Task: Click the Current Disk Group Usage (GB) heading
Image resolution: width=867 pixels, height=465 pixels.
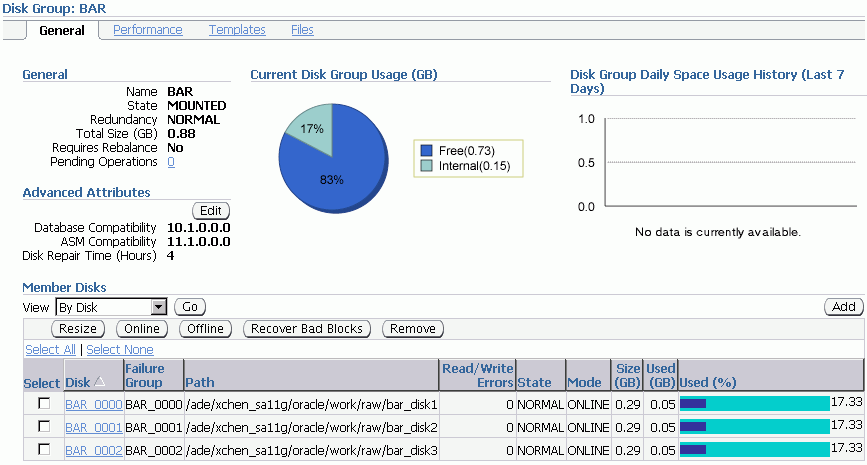Action: [344, 75]
